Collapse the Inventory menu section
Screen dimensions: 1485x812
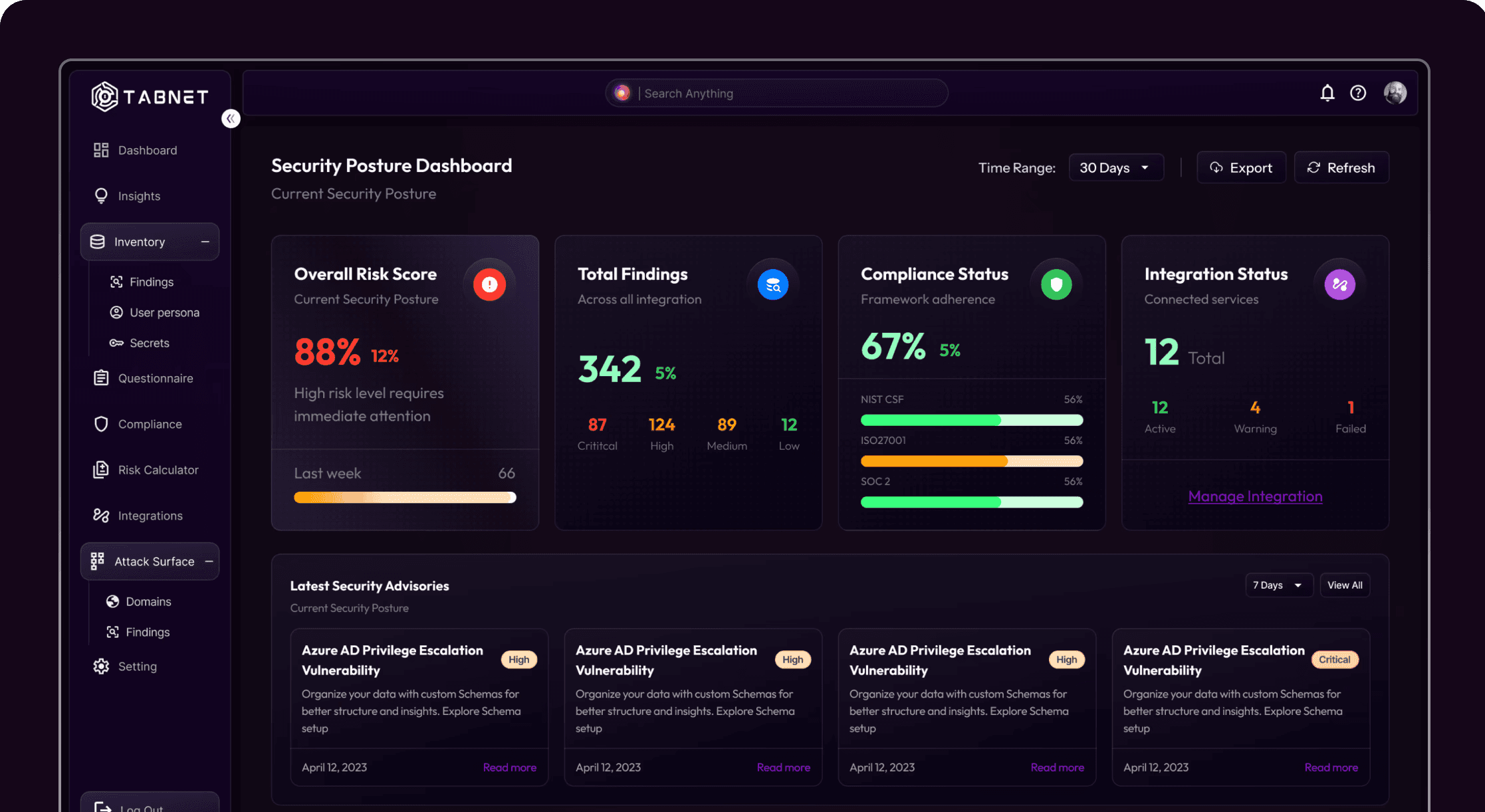(x=205, y=242)
